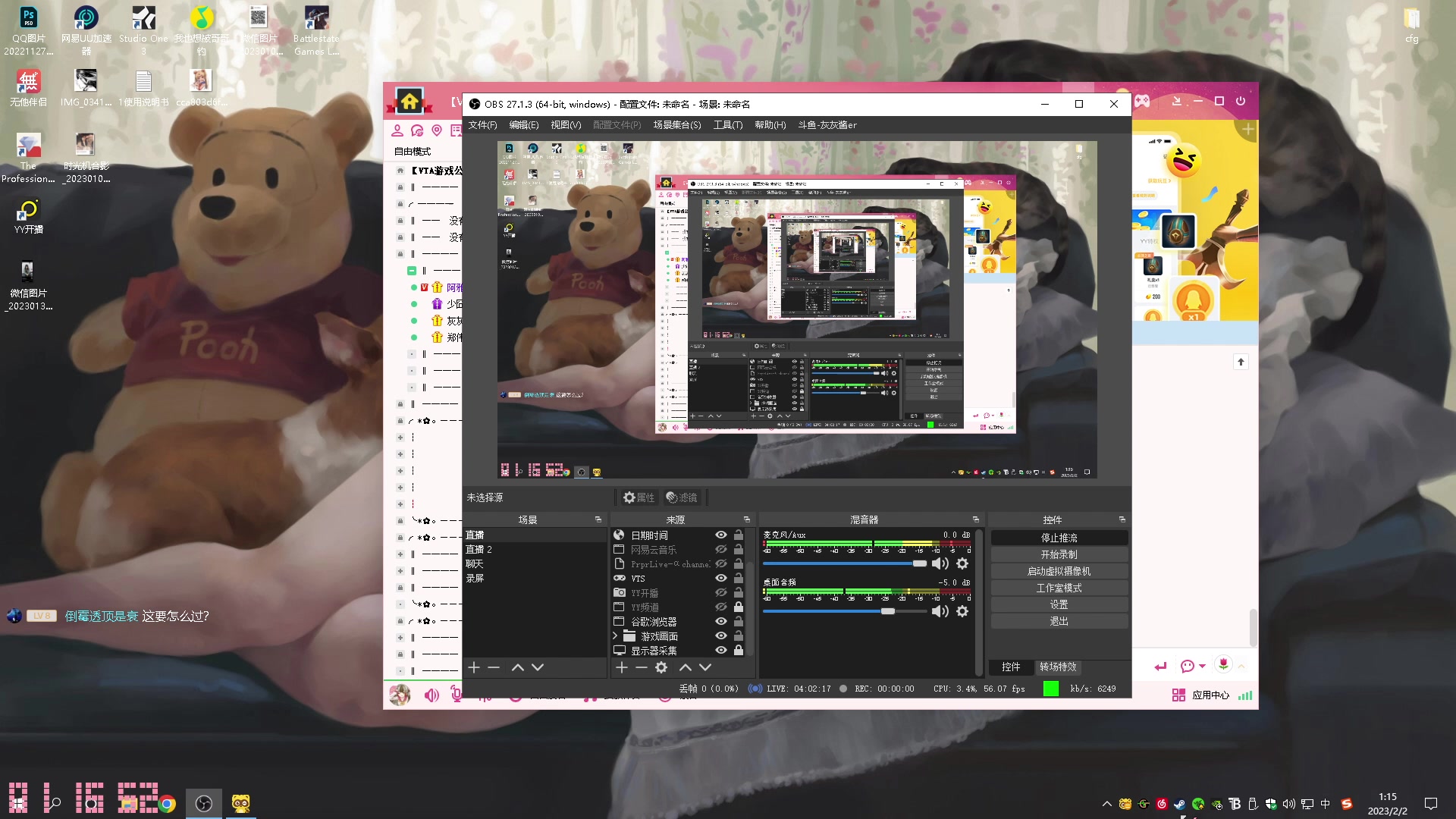This screenshot has width=1456, height=819.
Task: Open settings gear for 麦克风/Aux
Action: click(962, 563)
